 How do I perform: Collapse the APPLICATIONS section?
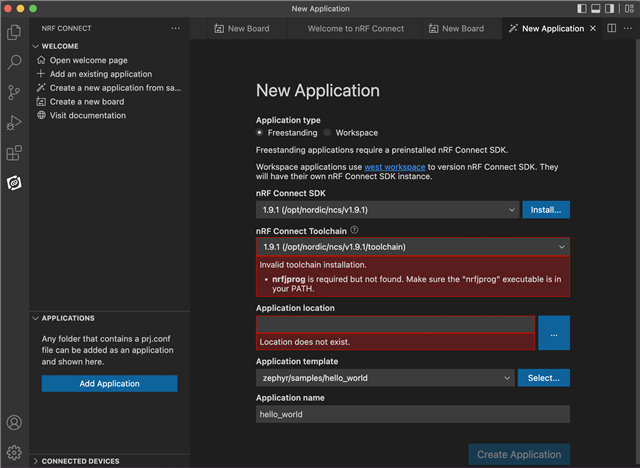pos(36,318)
